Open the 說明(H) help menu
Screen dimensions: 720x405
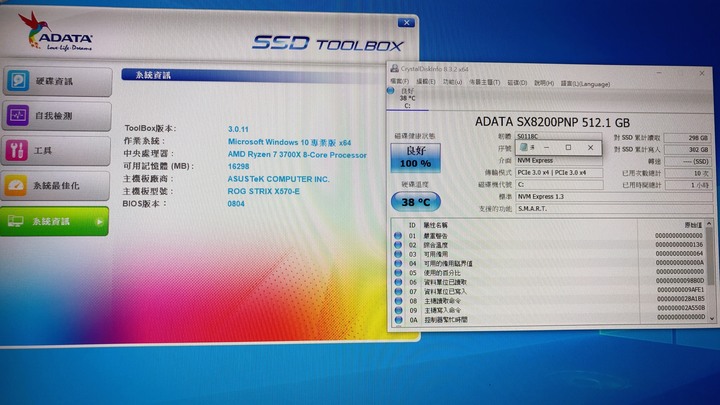[544, 84]
